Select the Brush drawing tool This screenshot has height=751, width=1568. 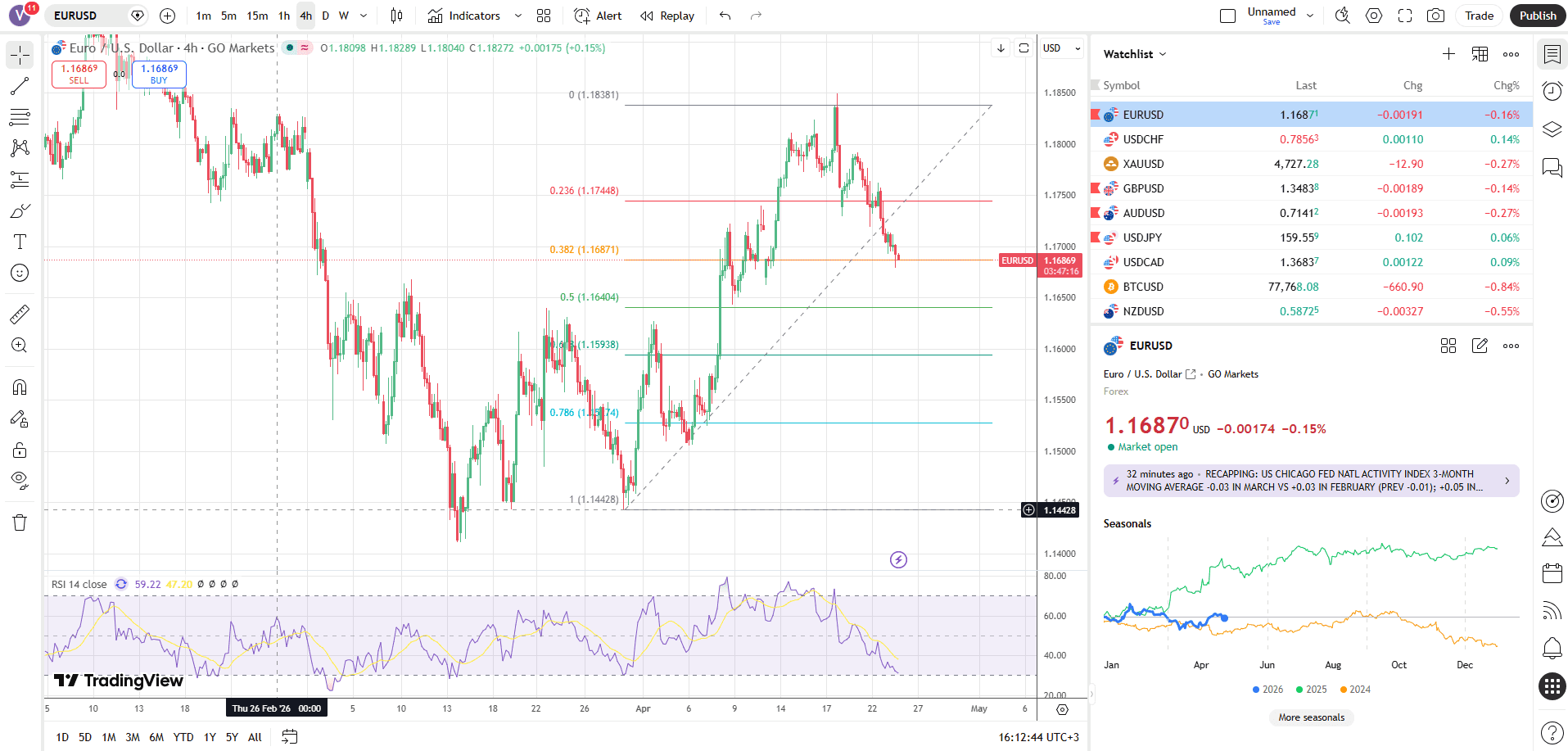coord(20,210)
